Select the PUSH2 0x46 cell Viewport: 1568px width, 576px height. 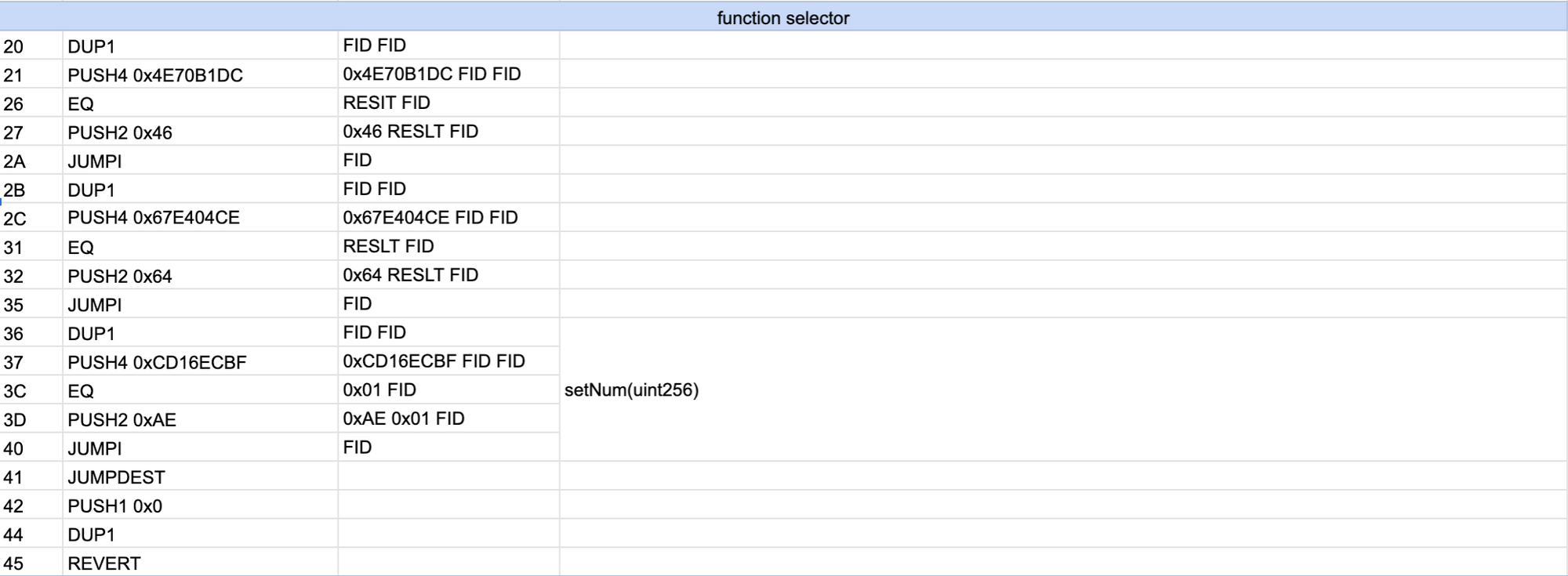pos(201,132)
